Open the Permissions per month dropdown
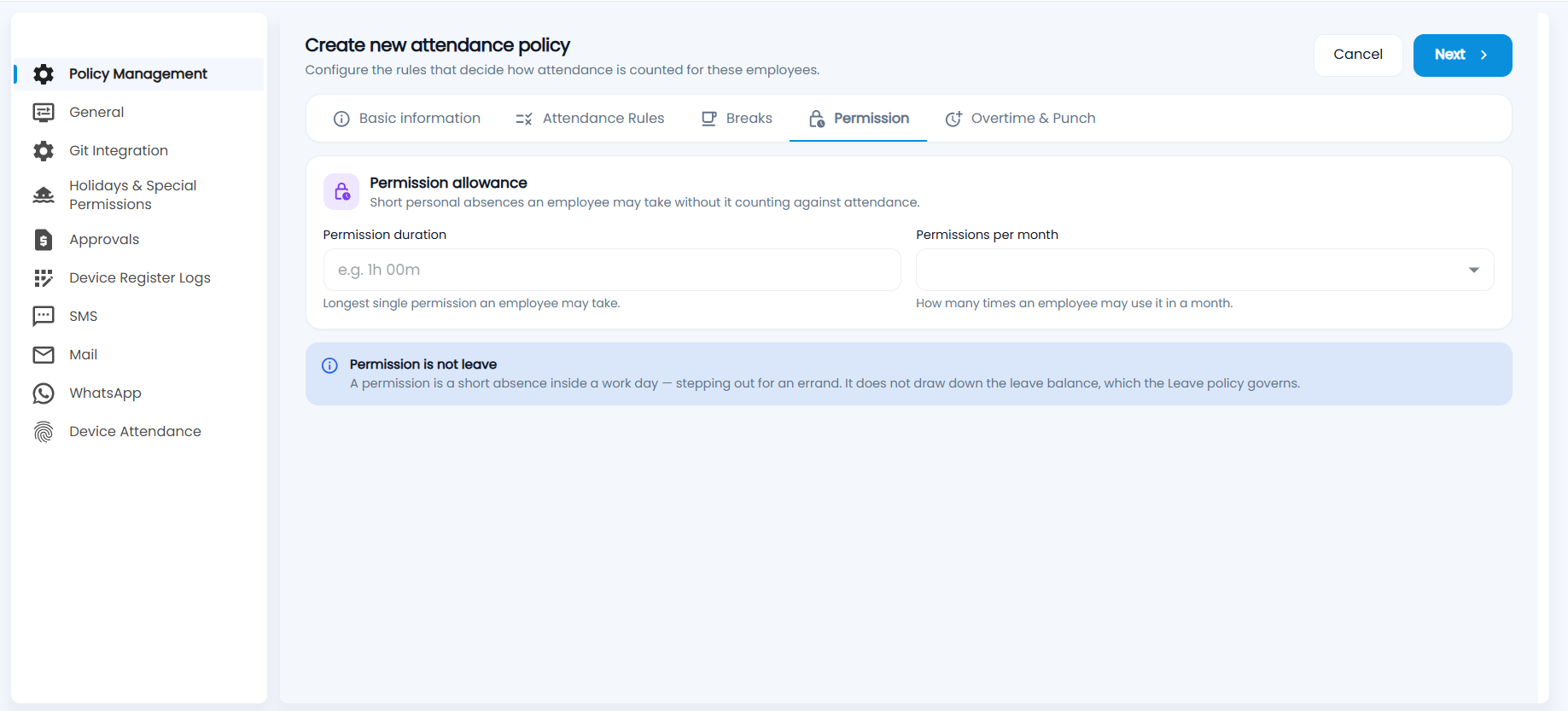This screenshot has width=1568, height=711. tap(1204, 270)
